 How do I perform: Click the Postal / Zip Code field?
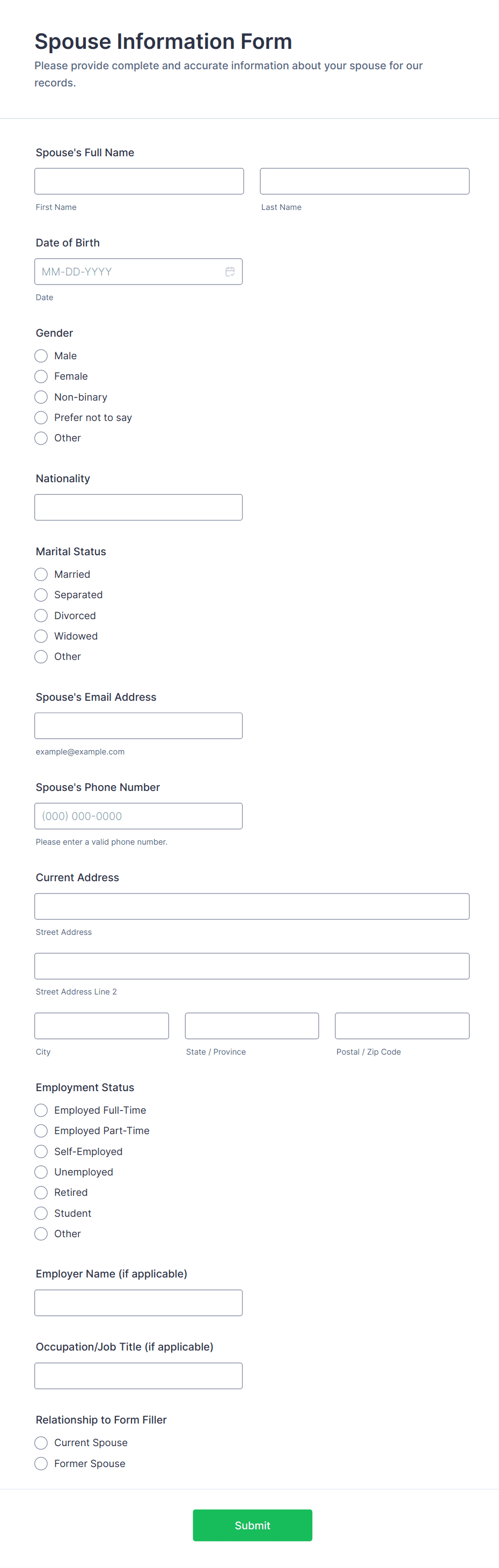click(402, 1026)
